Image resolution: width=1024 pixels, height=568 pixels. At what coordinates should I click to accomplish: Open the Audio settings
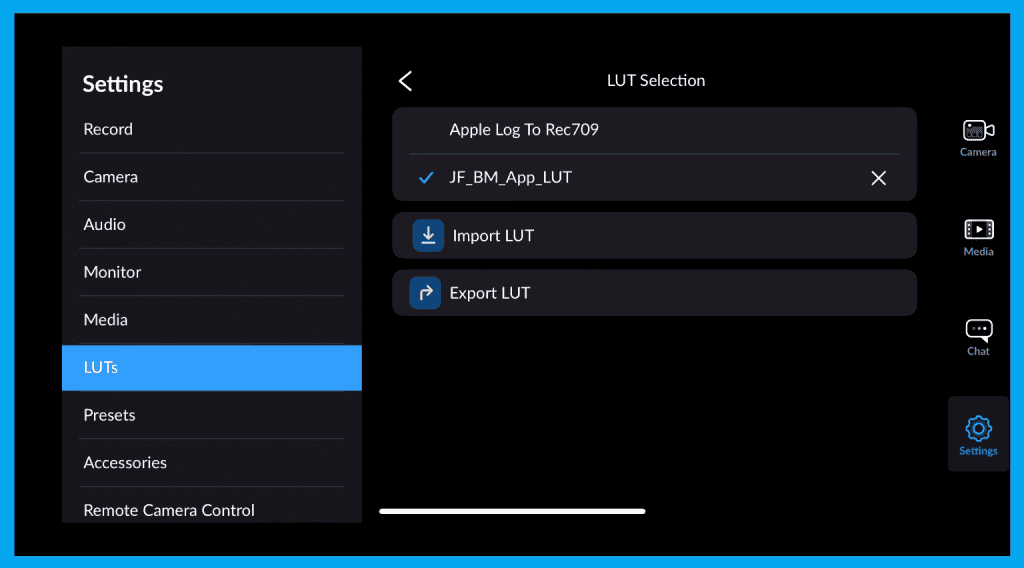pos(104,224)
